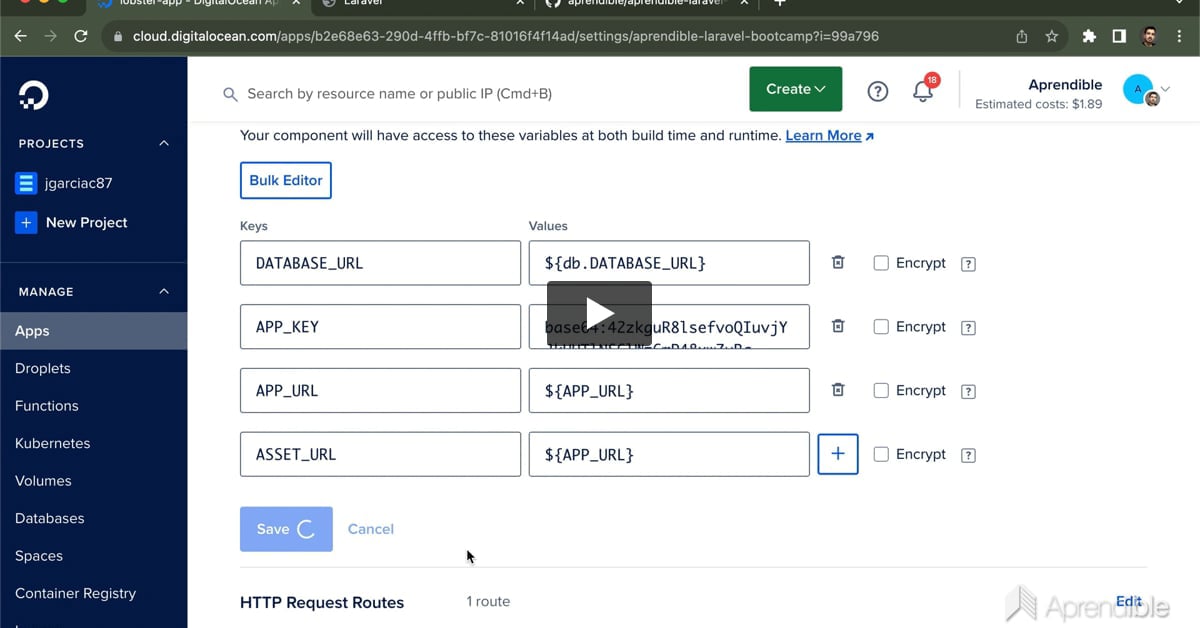Add a new variable with plus button
Viewport: 1200px width, 628px height.
(838, 454)
